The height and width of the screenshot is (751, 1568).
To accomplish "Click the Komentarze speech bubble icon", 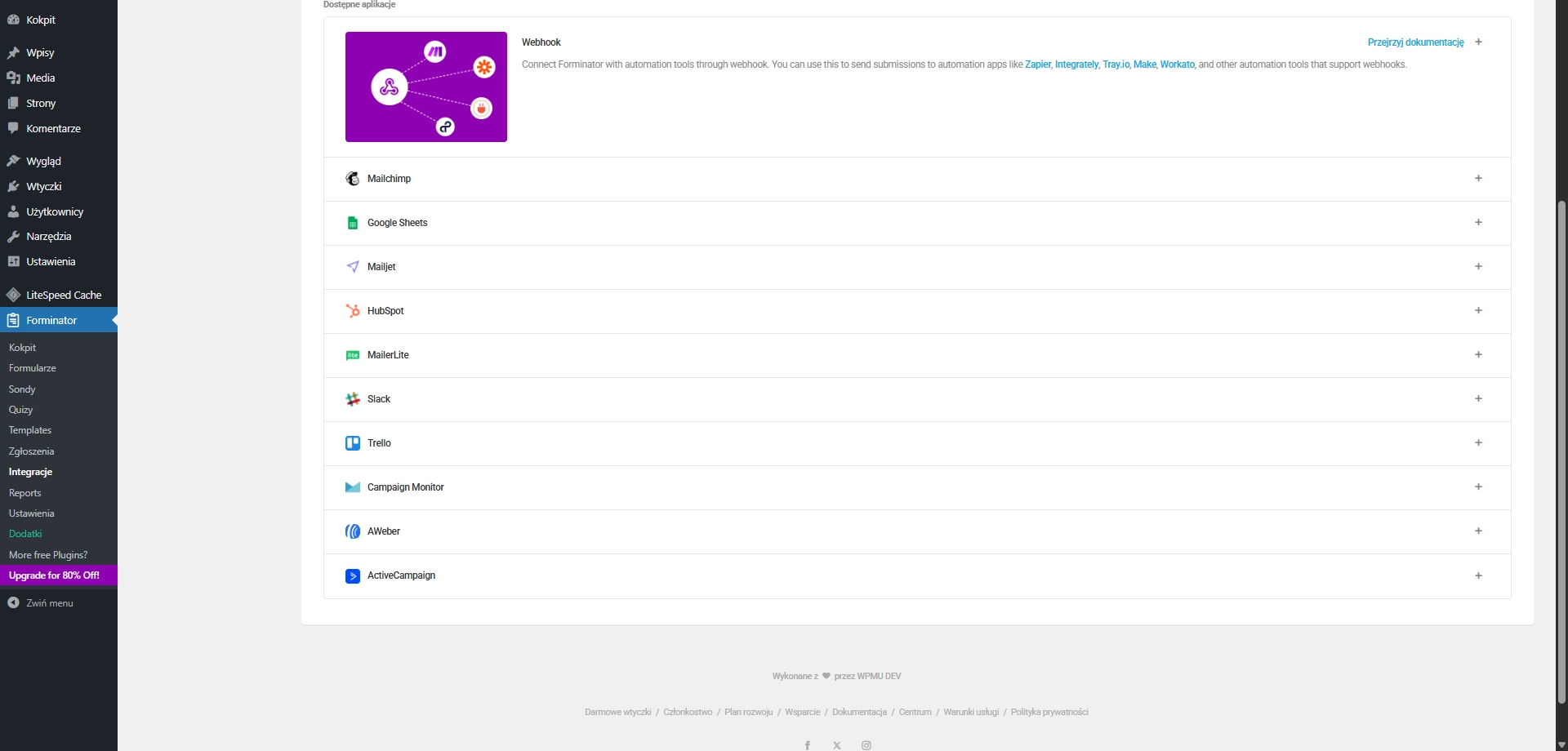I will [13, 128].
